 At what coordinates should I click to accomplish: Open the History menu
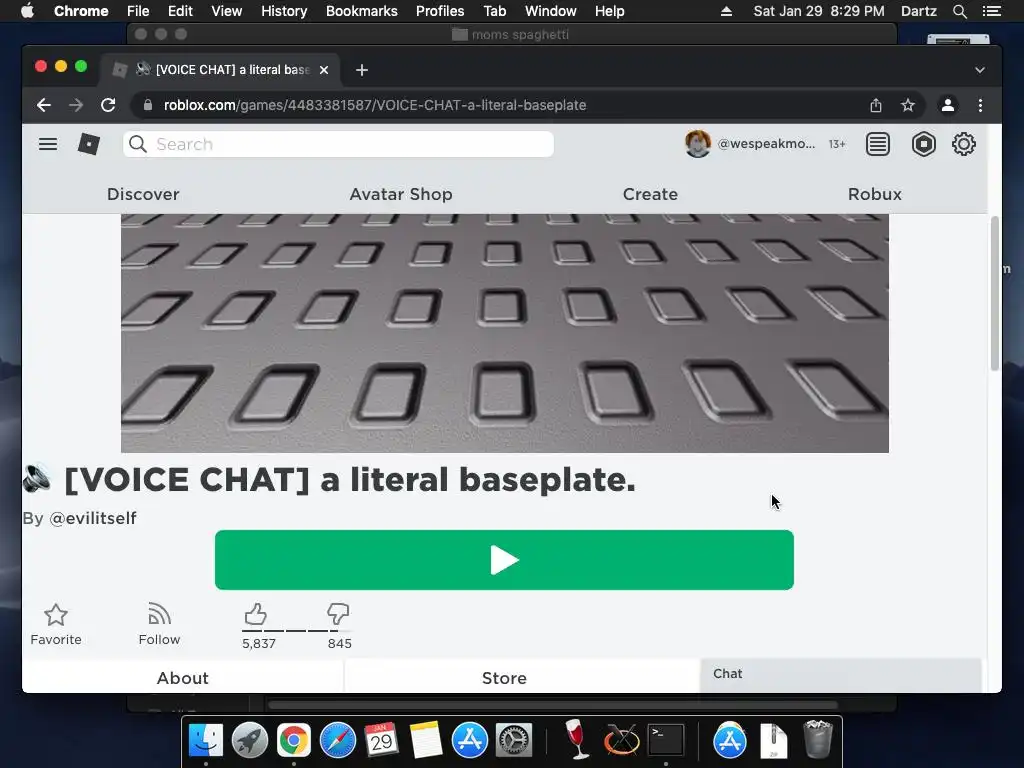[x=284, y=11]
